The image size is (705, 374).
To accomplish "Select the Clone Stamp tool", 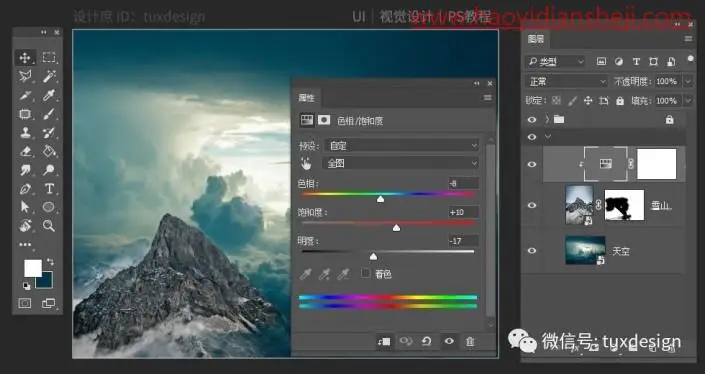I will (x=25, y=133).
